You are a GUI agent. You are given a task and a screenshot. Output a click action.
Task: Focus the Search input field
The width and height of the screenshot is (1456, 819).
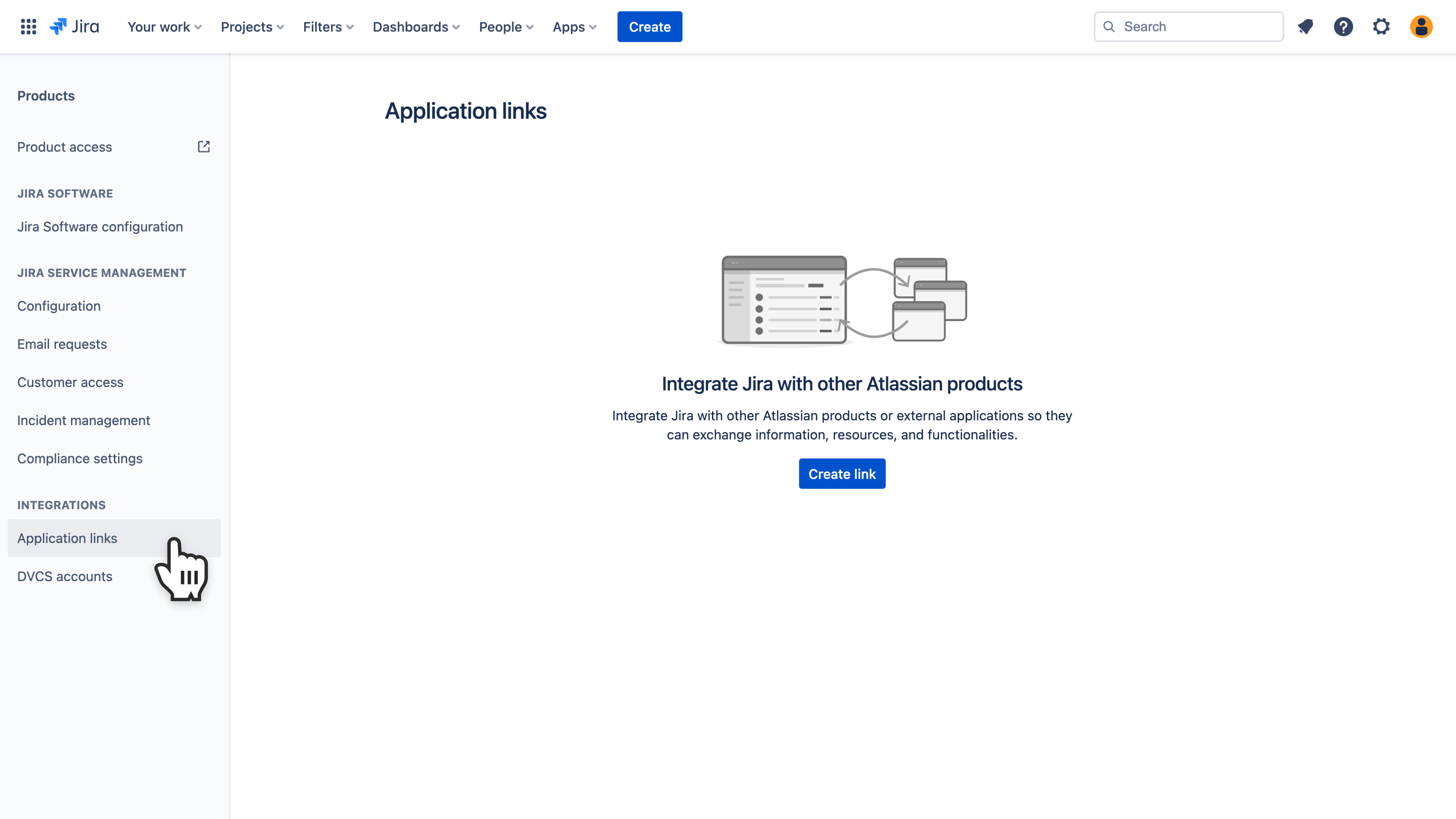(1189, 27)
